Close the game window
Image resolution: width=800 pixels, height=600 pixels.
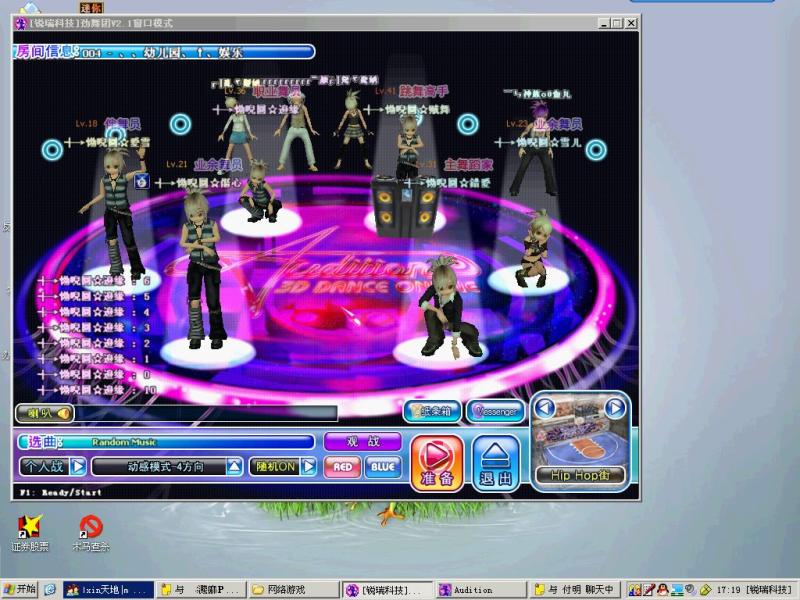(x=631, y=23)
